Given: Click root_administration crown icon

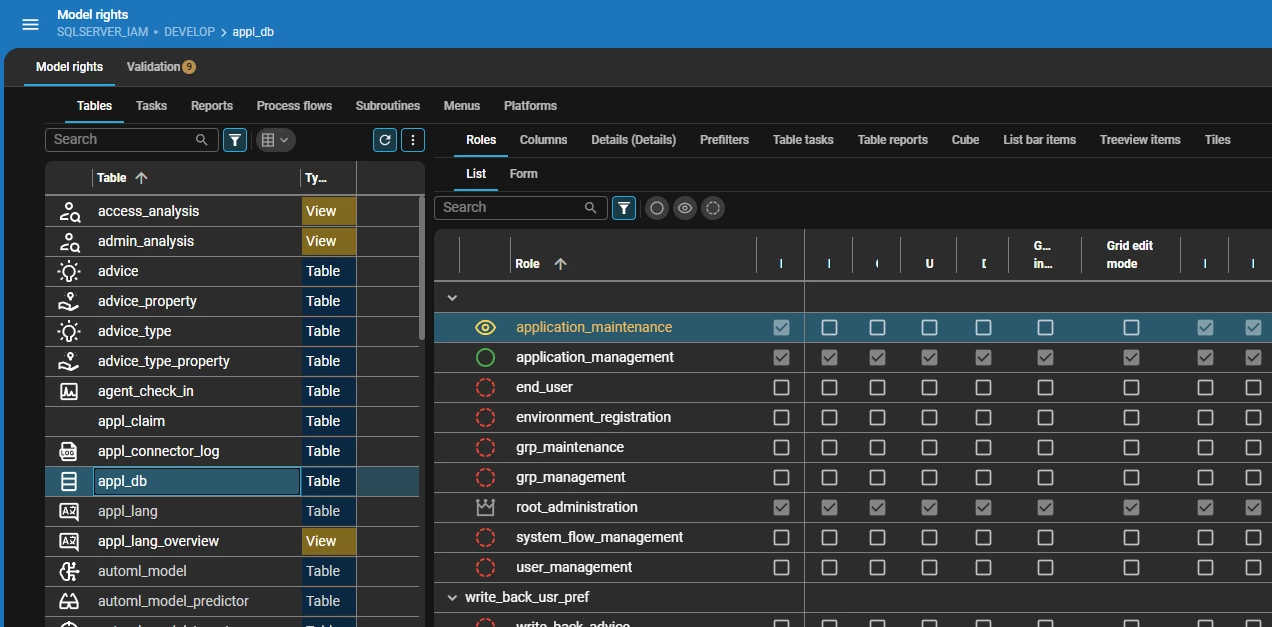Looking at the screenshot, I should (x=485, y=507).
